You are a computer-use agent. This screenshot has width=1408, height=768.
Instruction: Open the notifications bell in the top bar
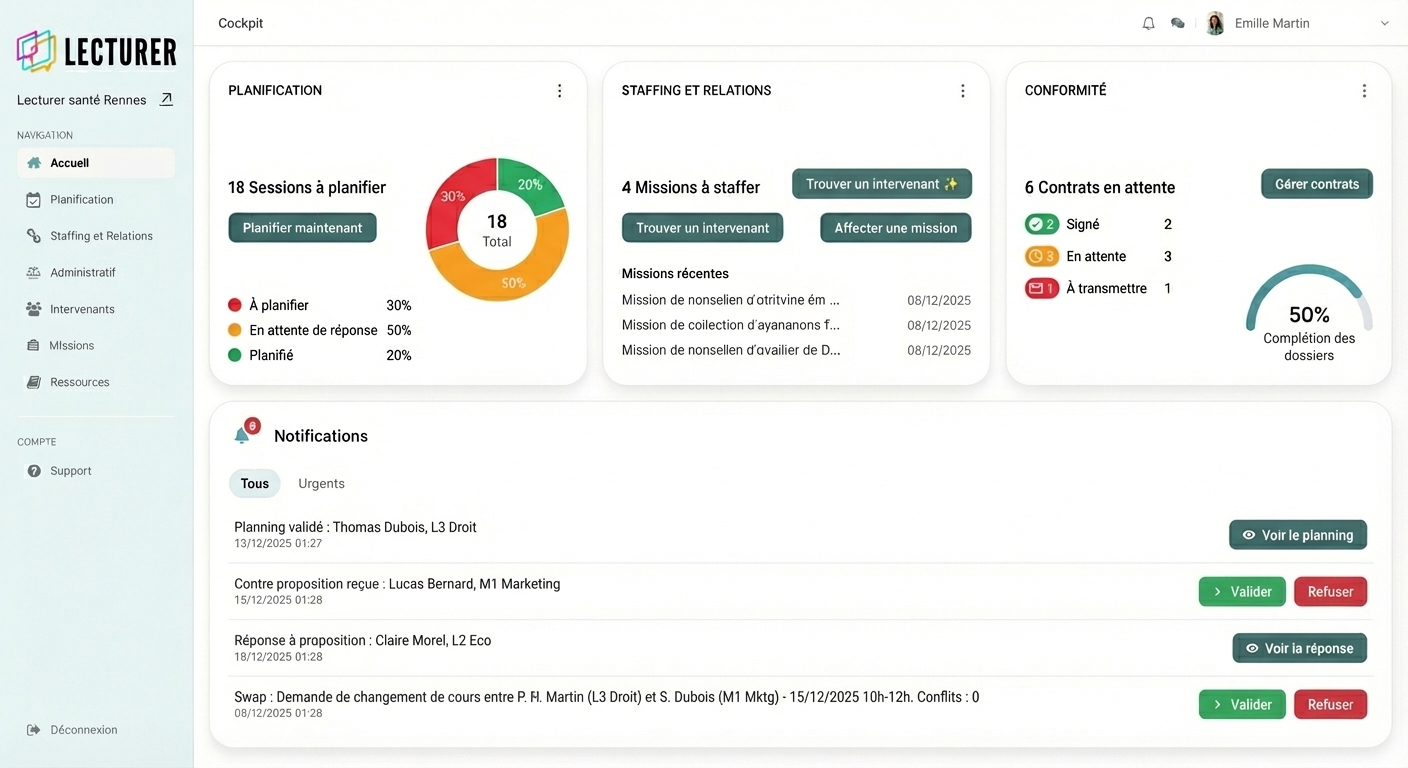tap(1148, 23)
